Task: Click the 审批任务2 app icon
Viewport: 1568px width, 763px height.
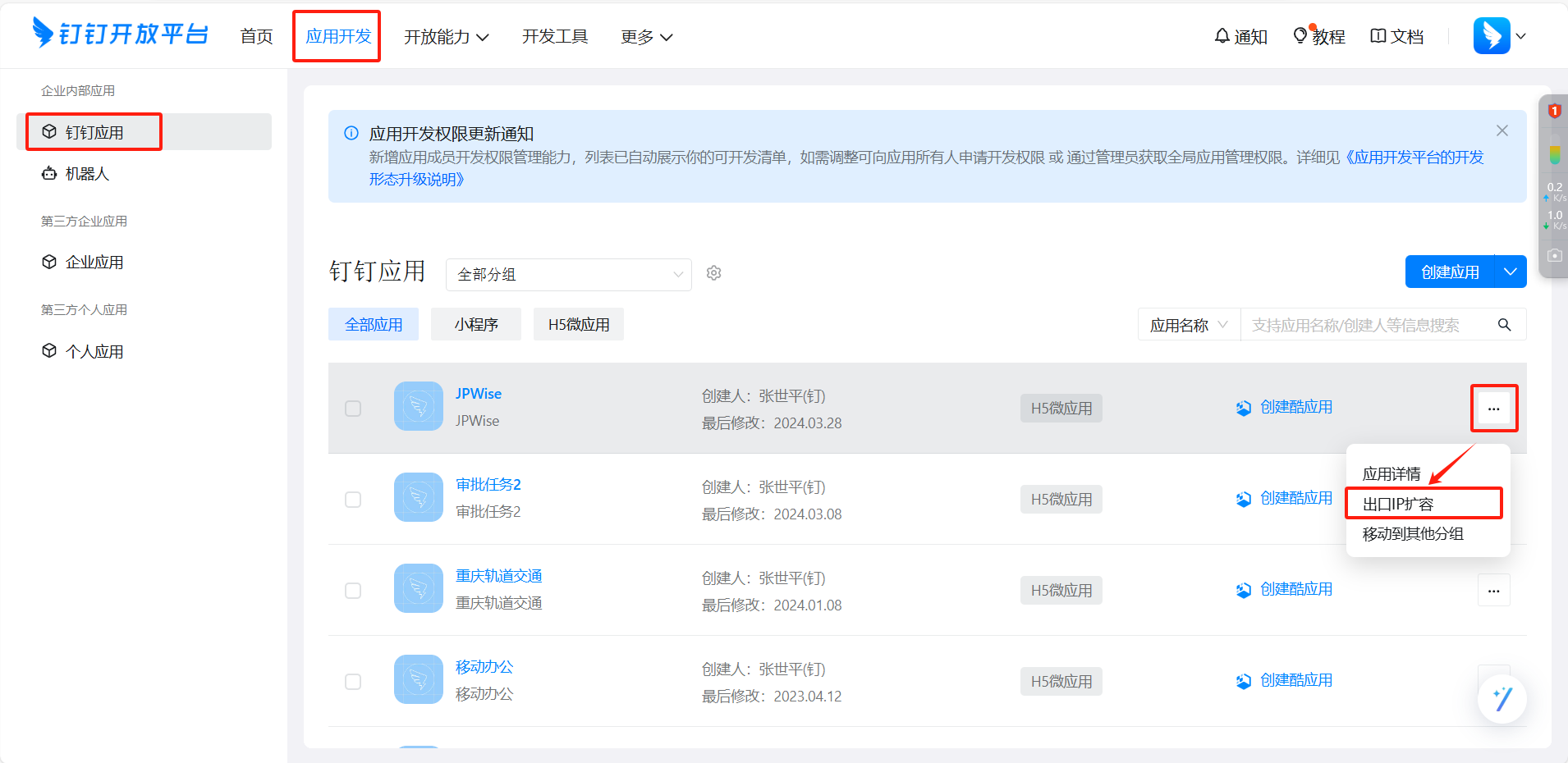Action: click(x=418, y=497)
